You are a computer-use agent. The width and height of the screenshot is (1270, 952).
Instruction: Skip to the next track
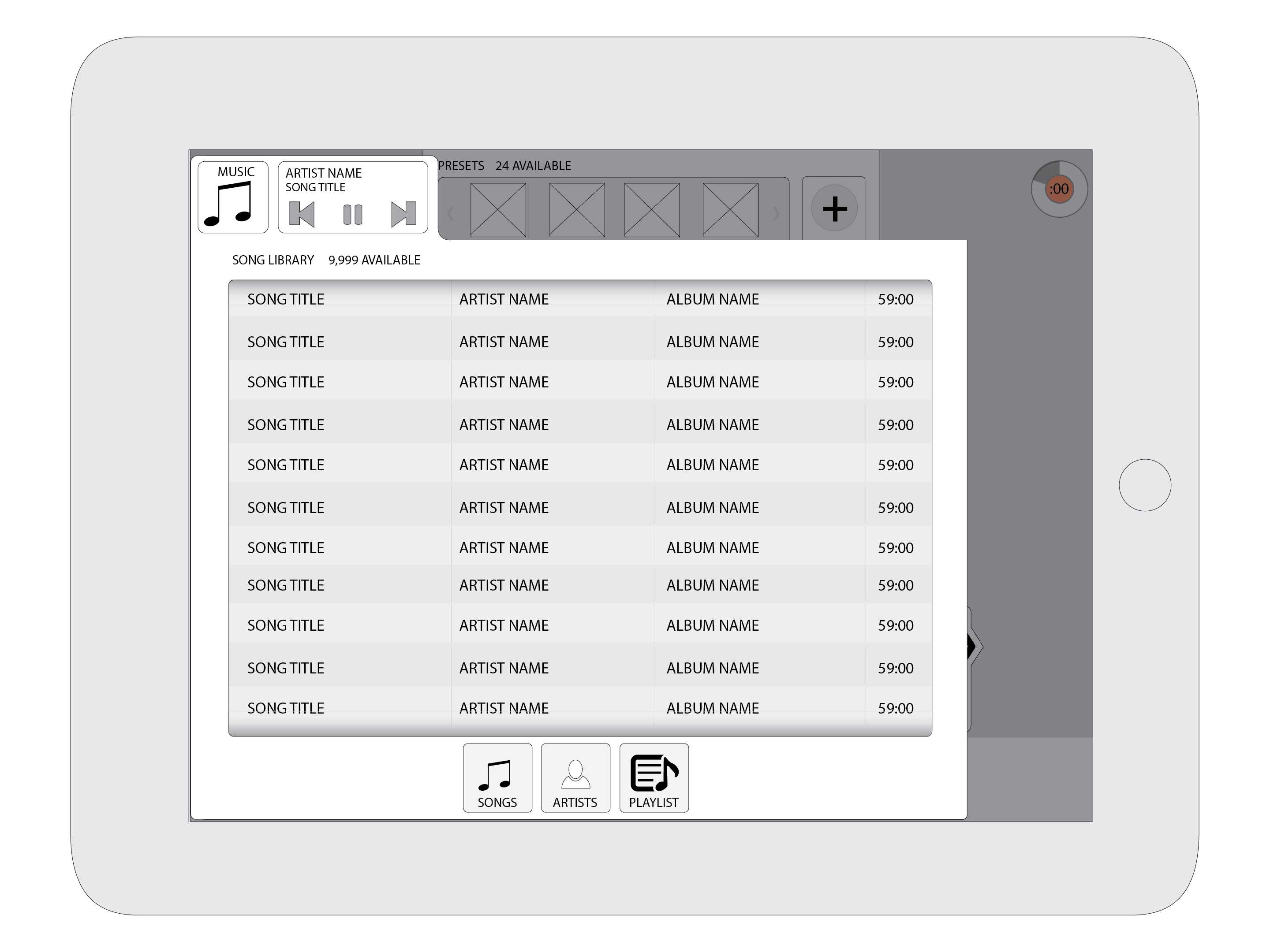(x=403, y=214)
